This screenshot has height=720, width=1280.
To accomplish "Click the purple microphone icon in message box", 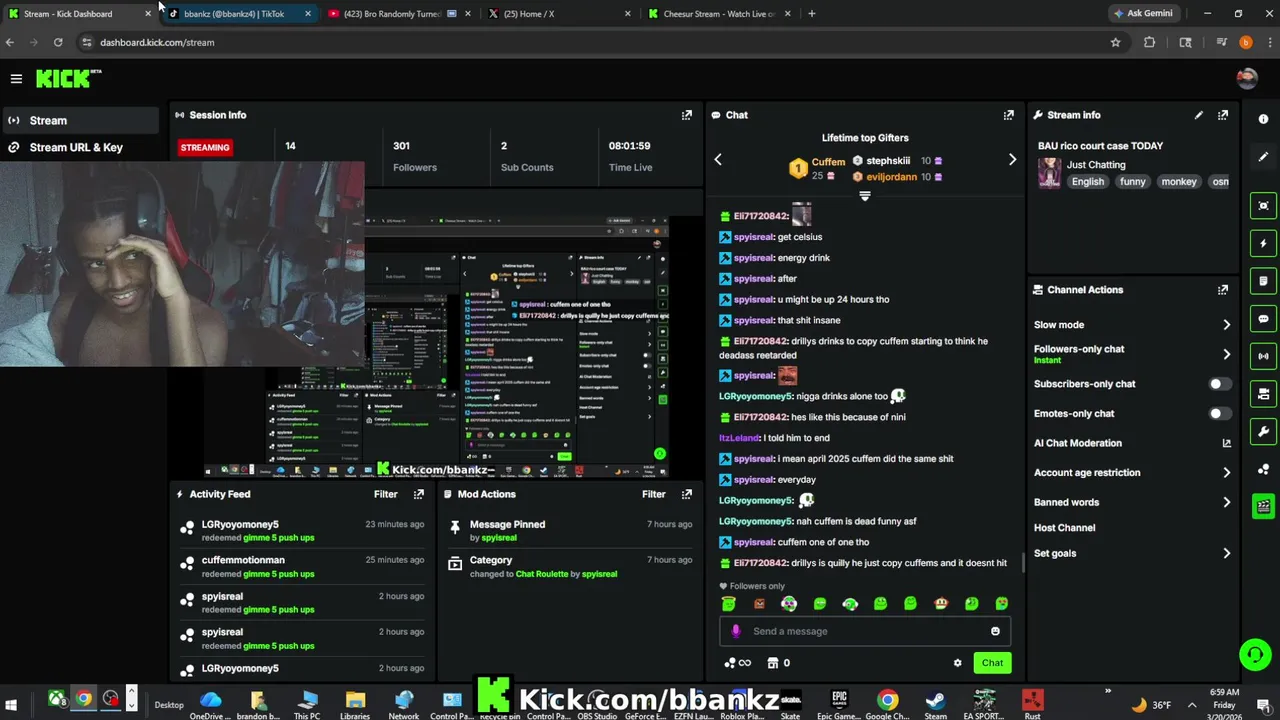I will 736,631.
